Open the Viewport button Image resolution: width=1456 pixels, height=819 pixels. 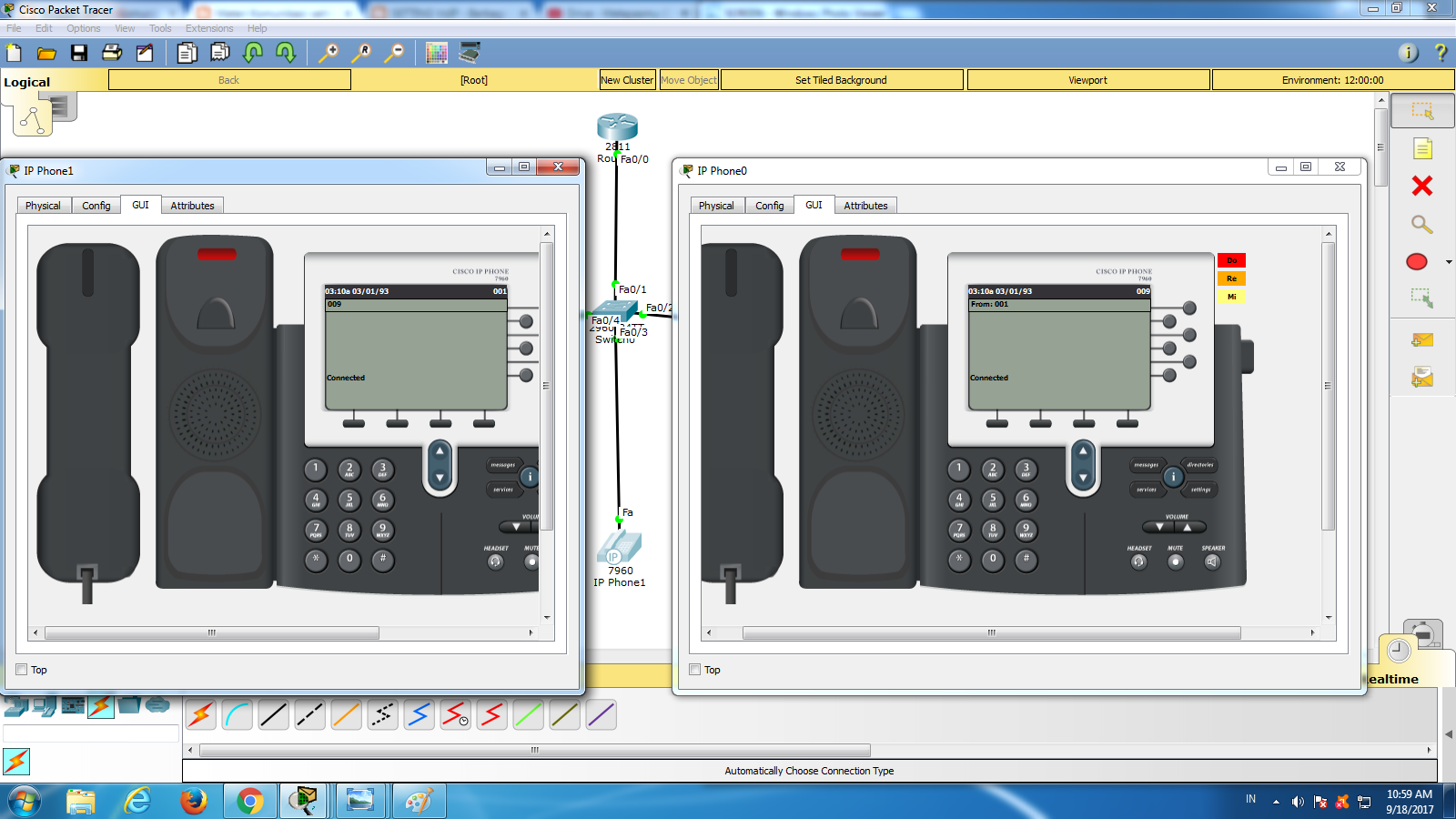(1088, 80)
